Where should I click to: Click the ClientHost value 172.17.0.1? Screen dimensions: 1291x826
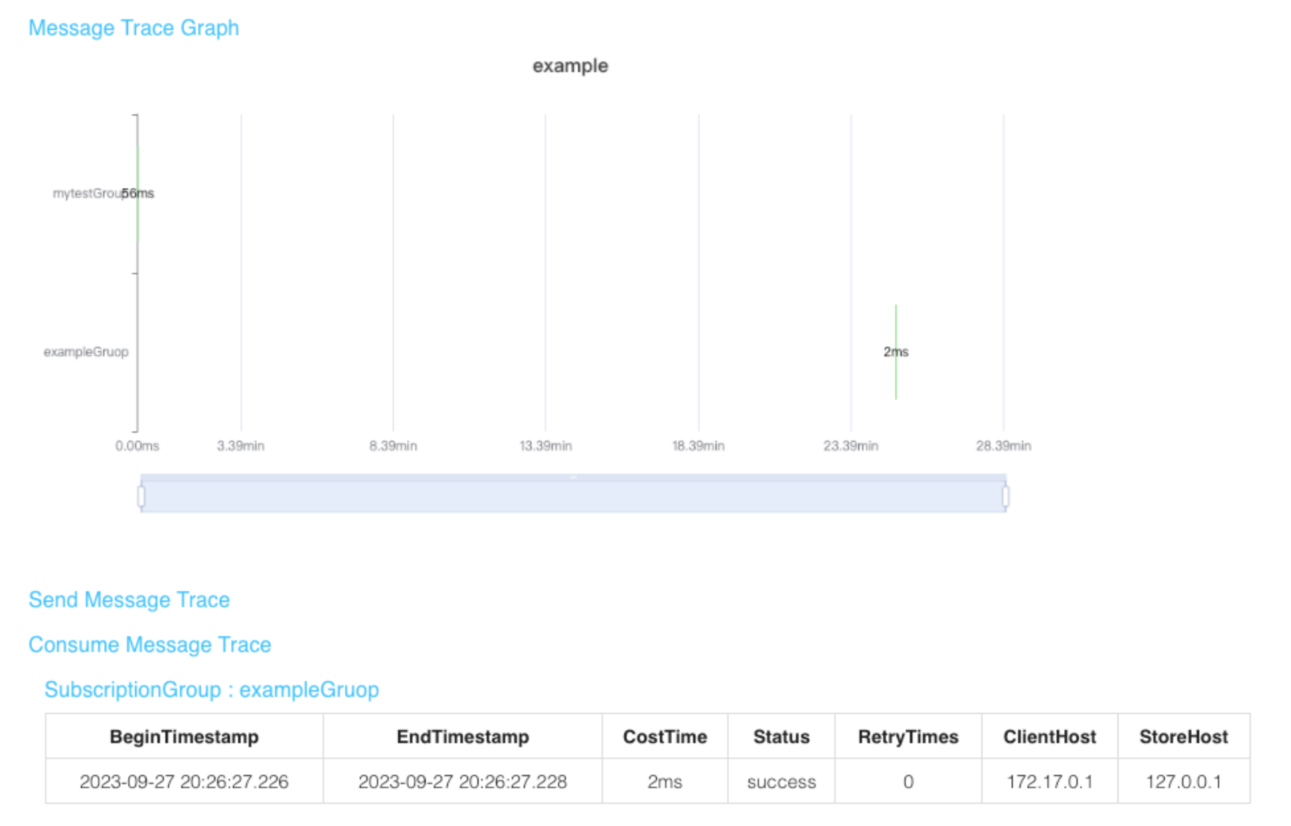[x=1049, y=782]
